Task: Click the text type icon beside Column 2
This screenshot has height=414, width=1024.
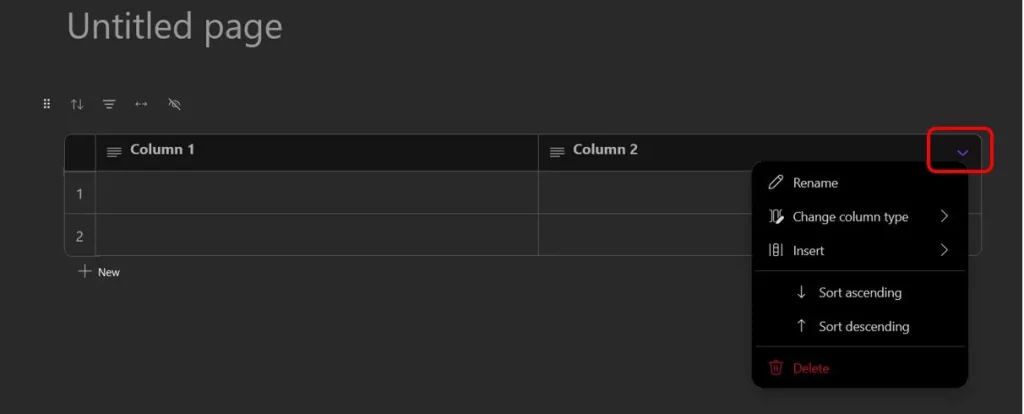Action: click(557, 152)
